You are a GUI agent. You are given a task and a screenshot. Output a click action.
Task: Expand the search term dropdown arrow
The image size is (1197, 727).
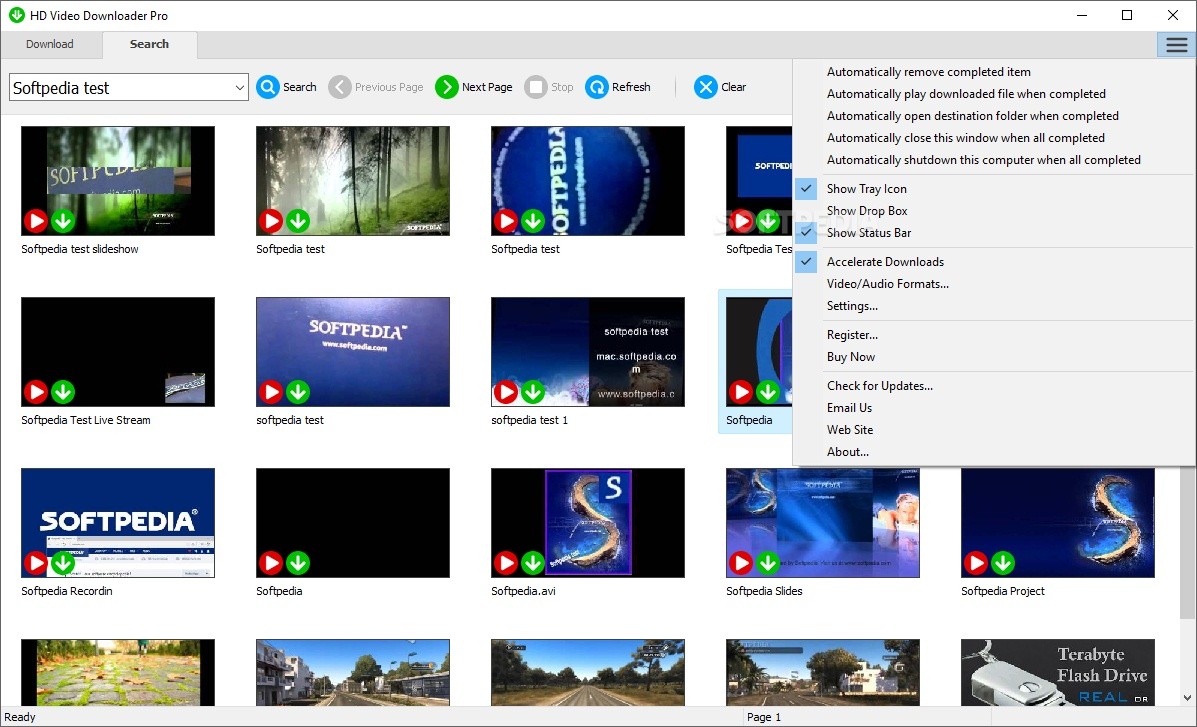239,88
